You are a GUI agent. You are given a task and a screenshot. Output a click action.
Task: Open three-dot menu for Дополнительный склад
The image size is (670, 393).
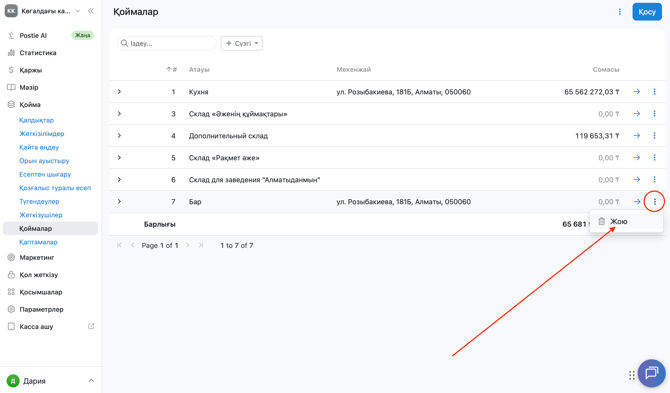654,136
